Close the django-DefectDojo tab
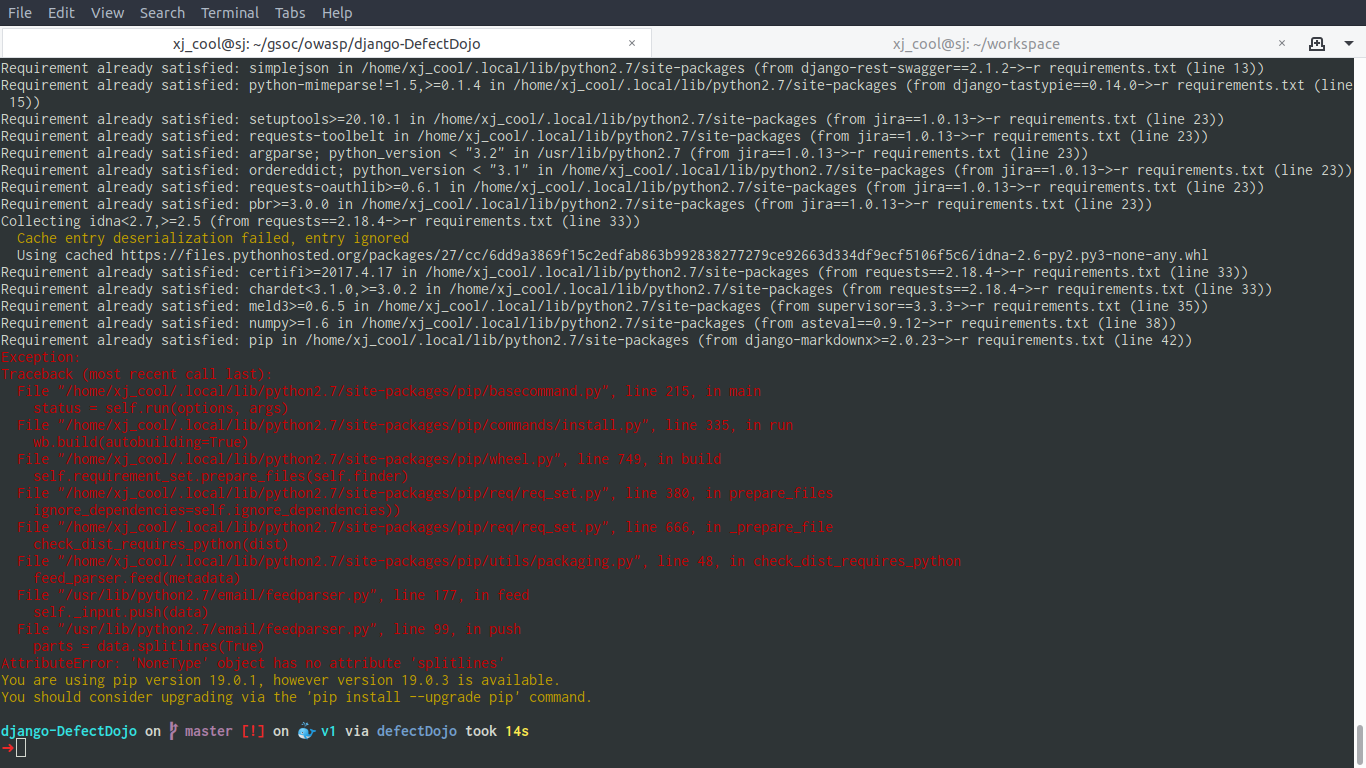This screenshot has height=768, width=1366. coord(631,43)
